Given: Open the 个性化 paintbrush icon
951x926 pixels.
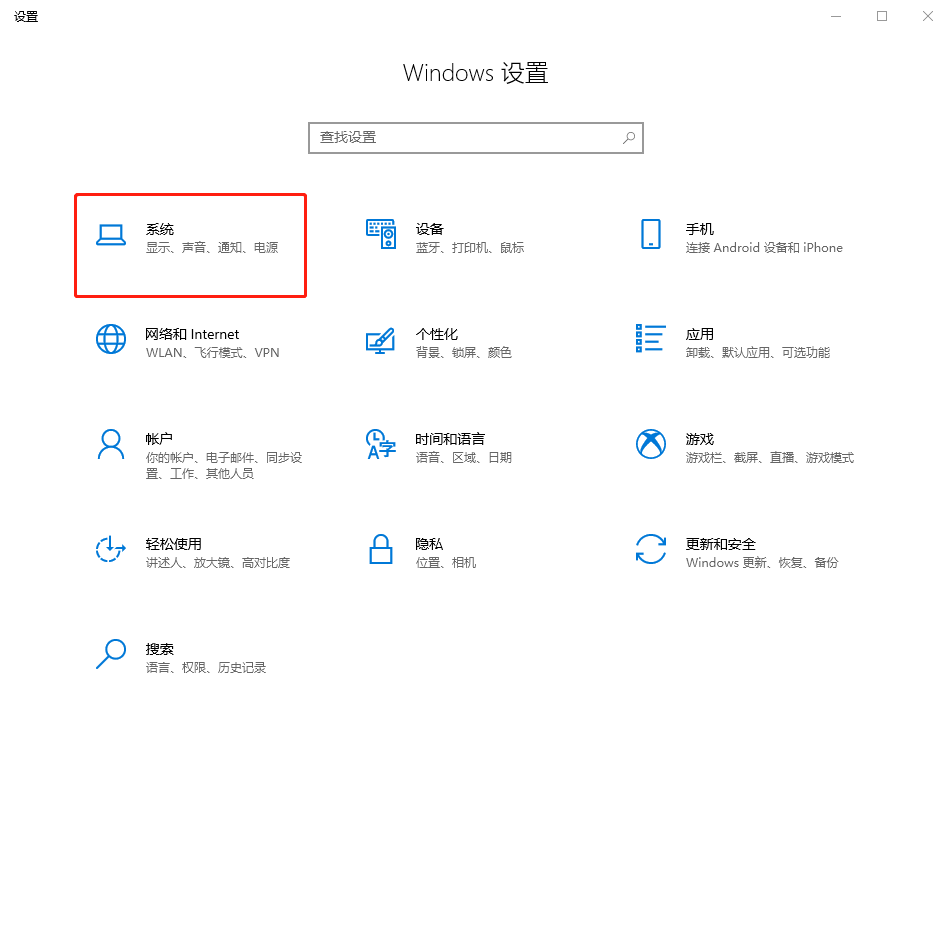Looking at the screenshot, I should click(380, 340).
